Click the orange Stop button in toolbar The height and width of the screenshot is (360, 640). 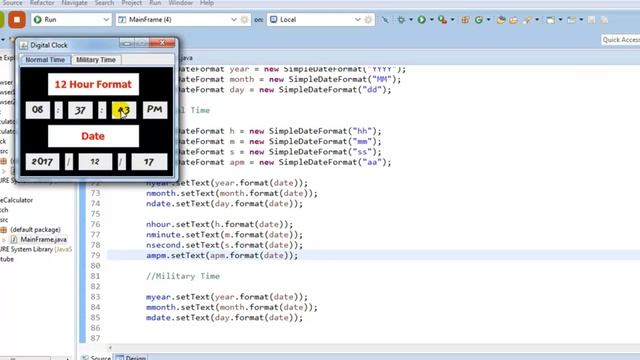tap(17, 20)
